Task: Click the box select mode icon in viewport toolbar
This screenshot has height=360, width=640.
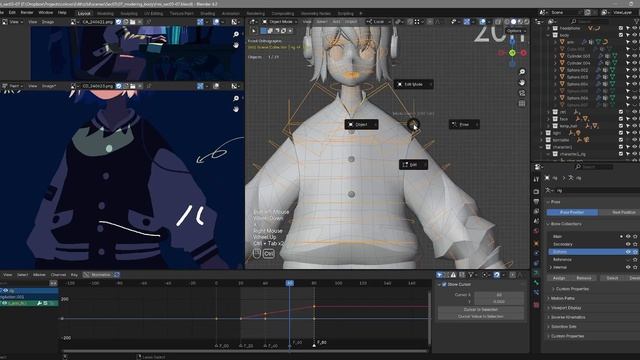Action: pyautogui.click(x=263, y=31)
